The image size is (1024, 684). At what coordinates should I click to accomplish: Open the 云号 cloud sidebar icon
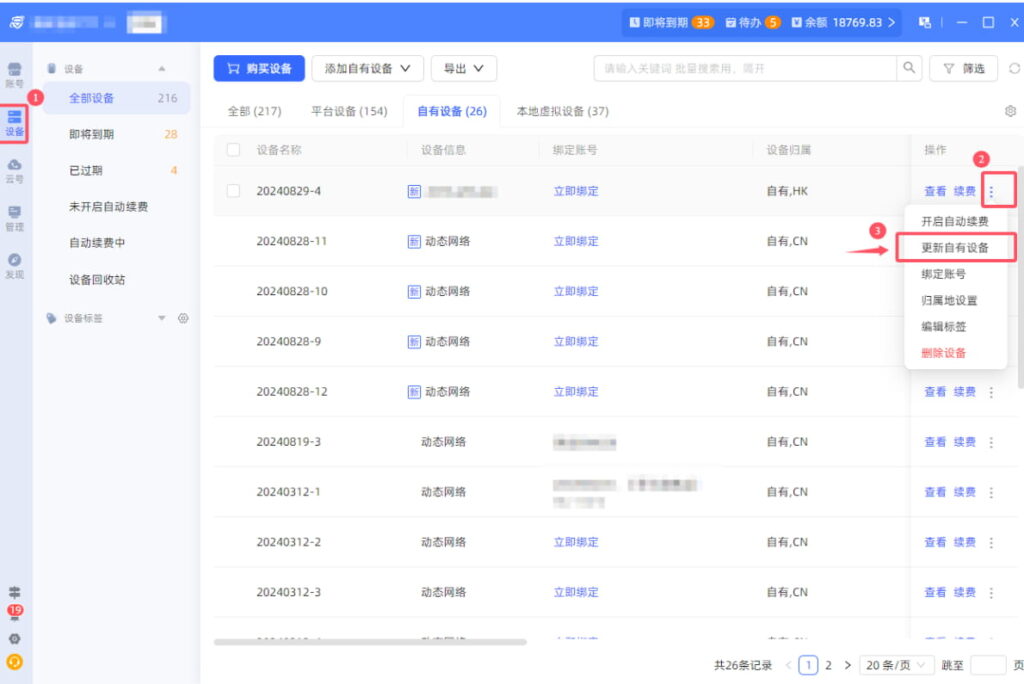(14, 171)
